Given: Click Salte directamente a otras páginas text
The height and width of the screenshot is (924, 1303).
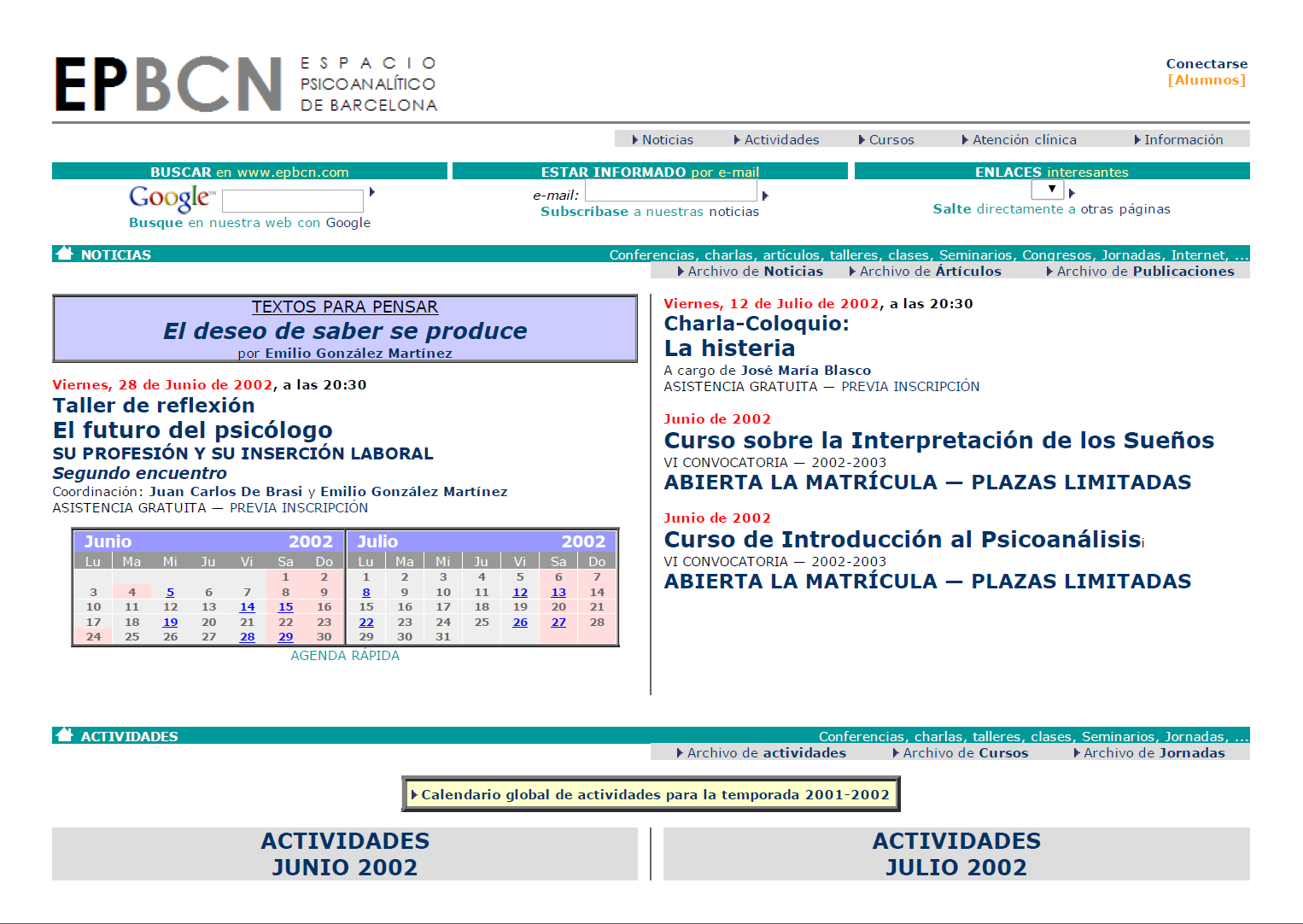Looking at the screenshot, I should (1051, 208).
